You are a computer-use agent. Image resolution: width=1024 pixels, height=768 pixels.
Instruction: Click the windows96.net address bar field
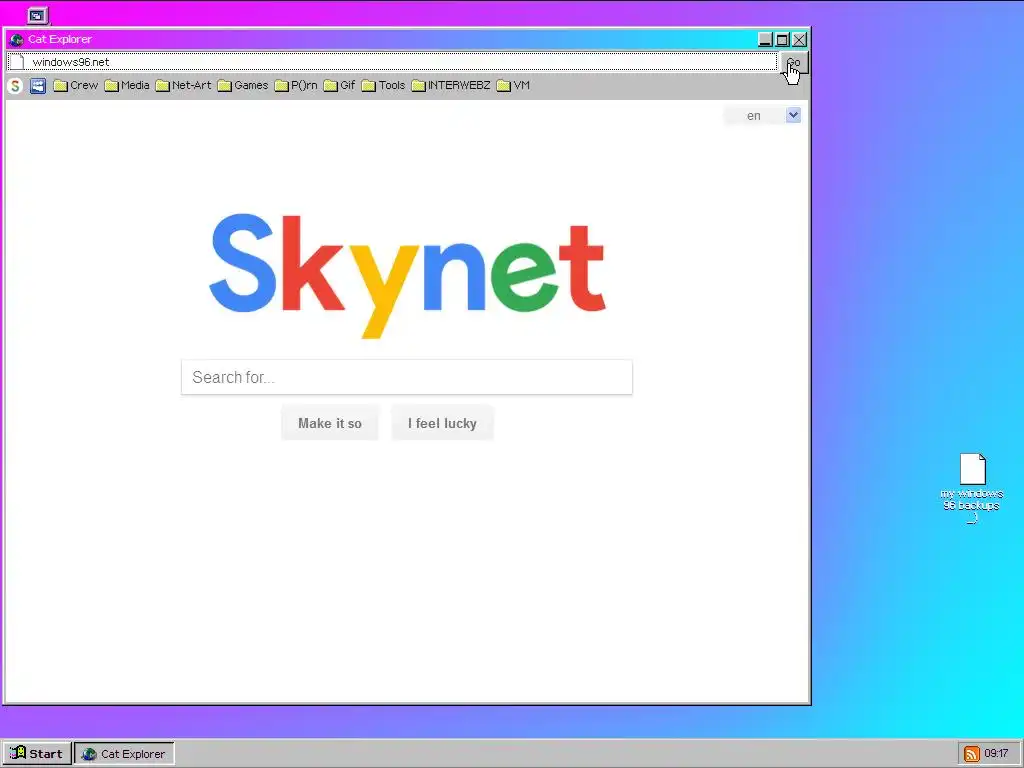(392, 61)
